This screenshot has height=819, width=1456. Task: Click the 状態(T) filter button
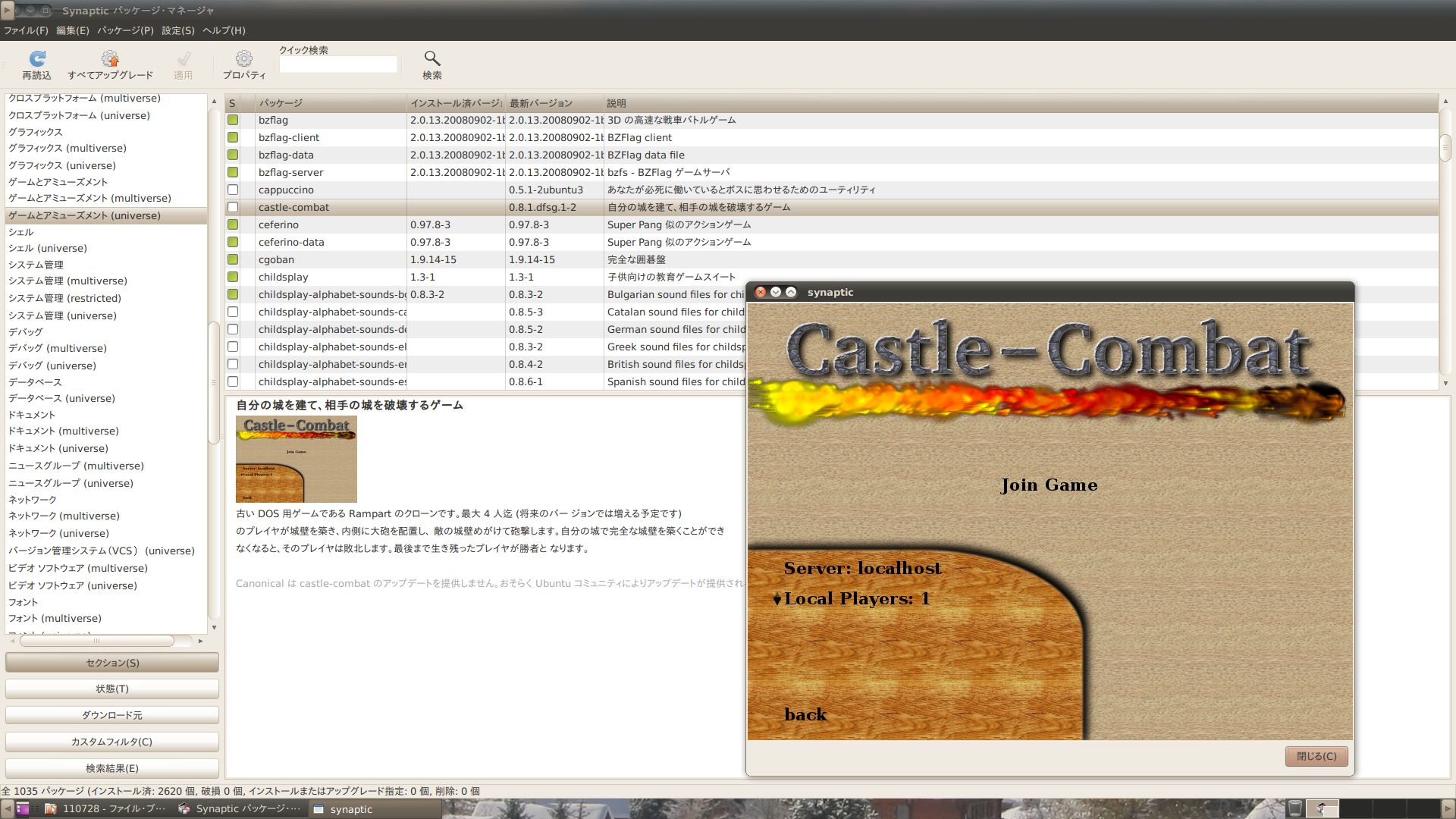pyautogui.click(x=112, y=689)
